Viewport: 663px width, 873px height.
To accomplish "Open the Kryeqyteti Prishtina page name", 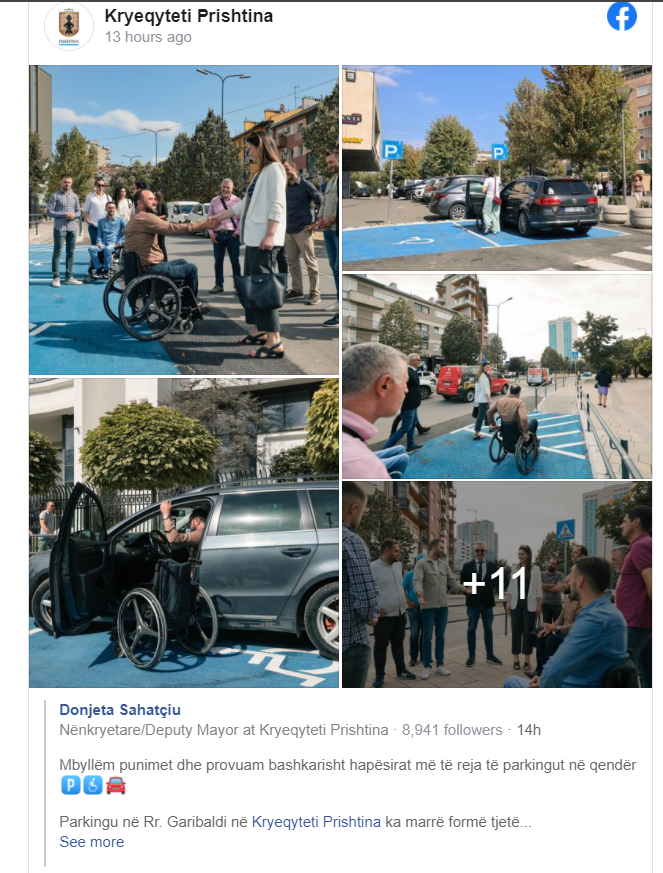I will (x=189, y=16).
